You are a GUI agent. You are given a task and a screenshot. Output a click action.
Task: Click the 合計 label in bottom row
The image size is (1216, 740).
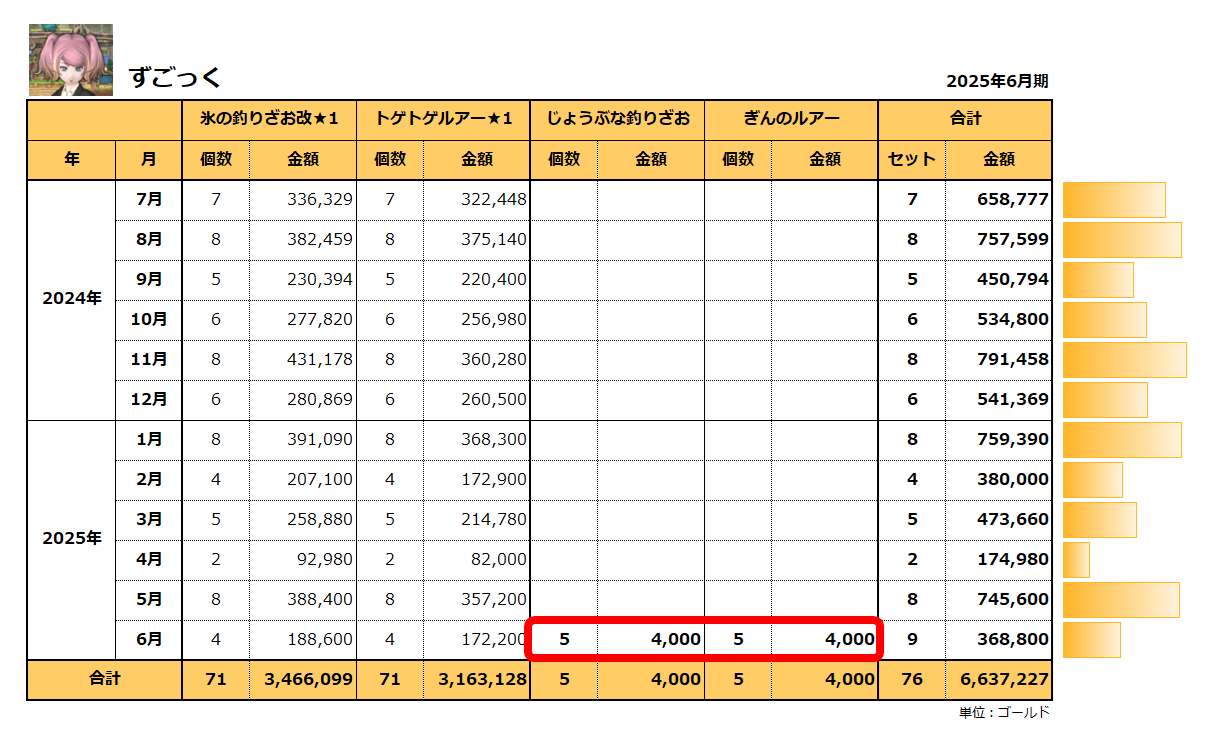[104, 679]
